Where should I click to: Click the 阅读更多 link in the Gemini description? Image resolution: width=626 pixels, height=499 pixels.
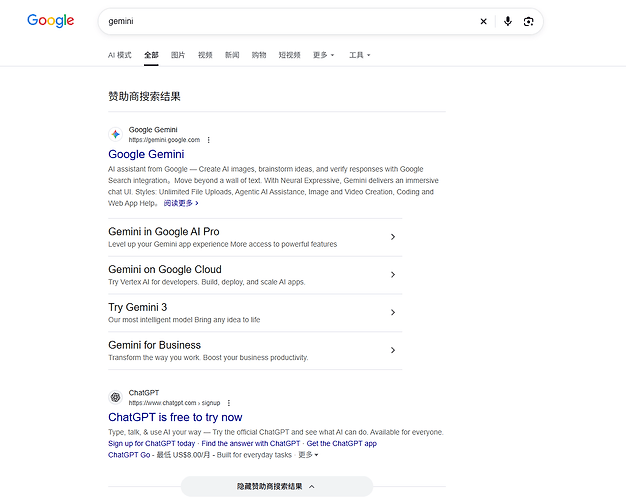(181, 203)
